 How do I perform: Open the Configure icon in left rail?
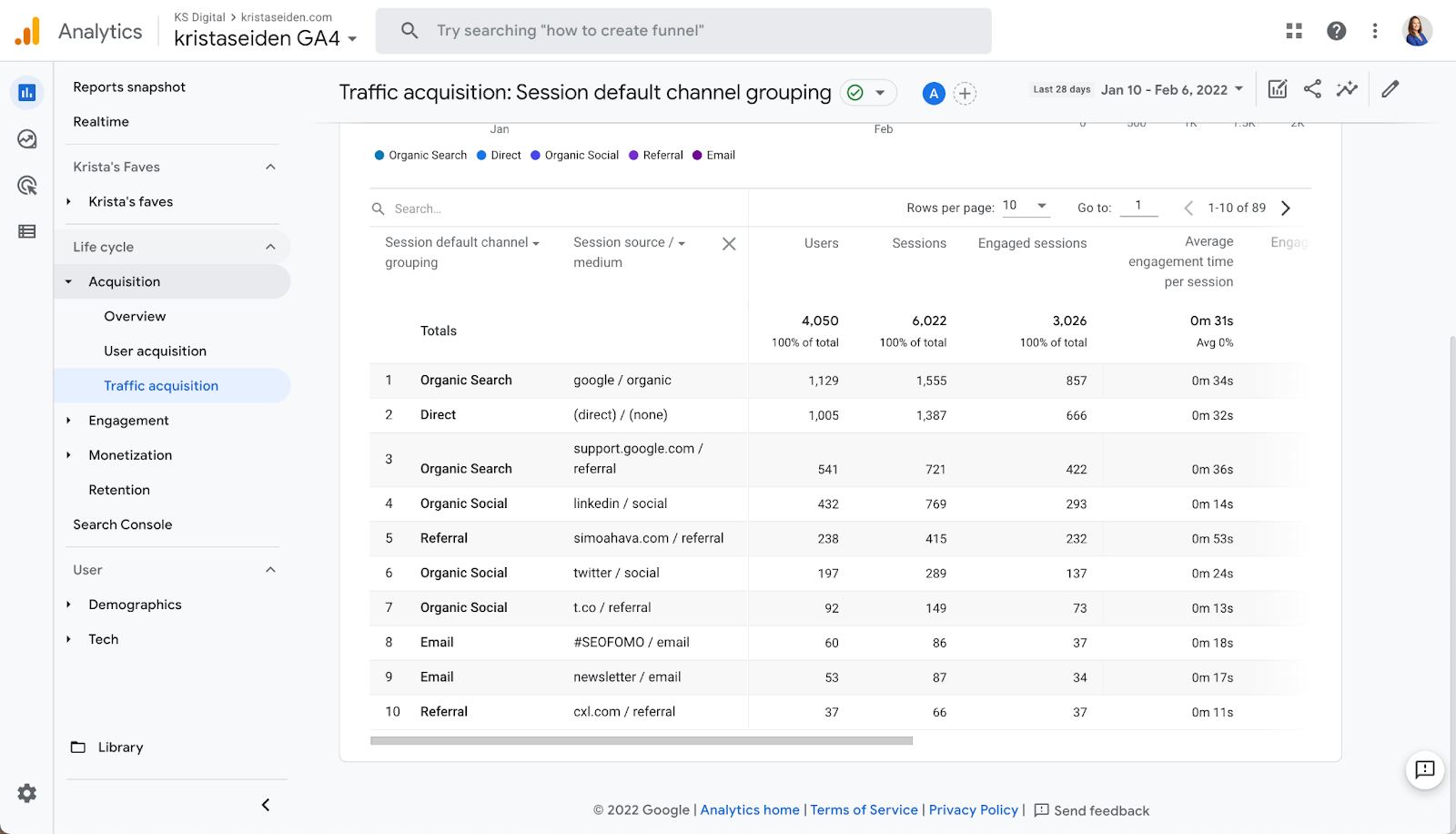[27, 232]
